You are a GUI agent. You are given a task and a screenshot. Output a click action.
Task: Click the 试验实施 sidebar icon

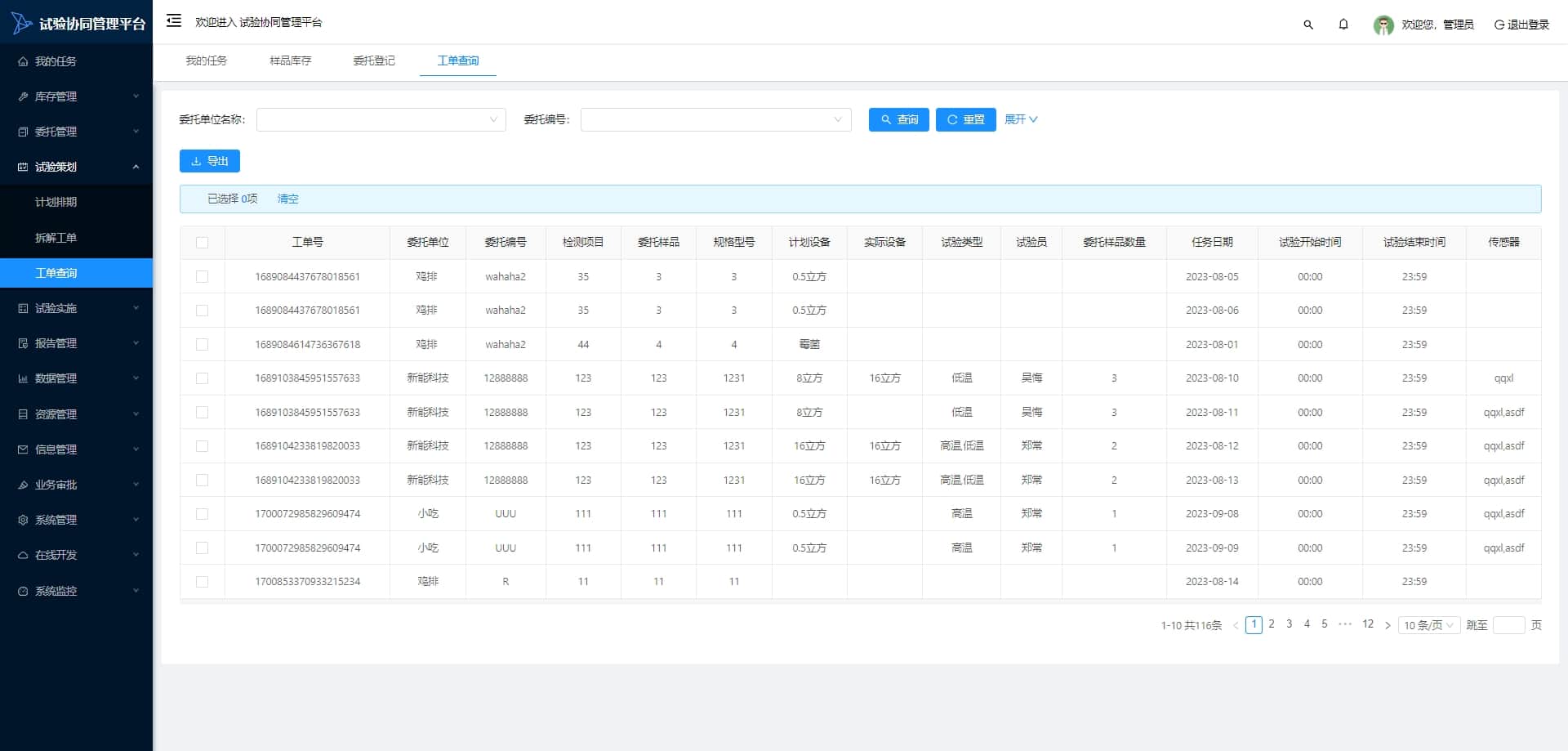tap(23, 308)
